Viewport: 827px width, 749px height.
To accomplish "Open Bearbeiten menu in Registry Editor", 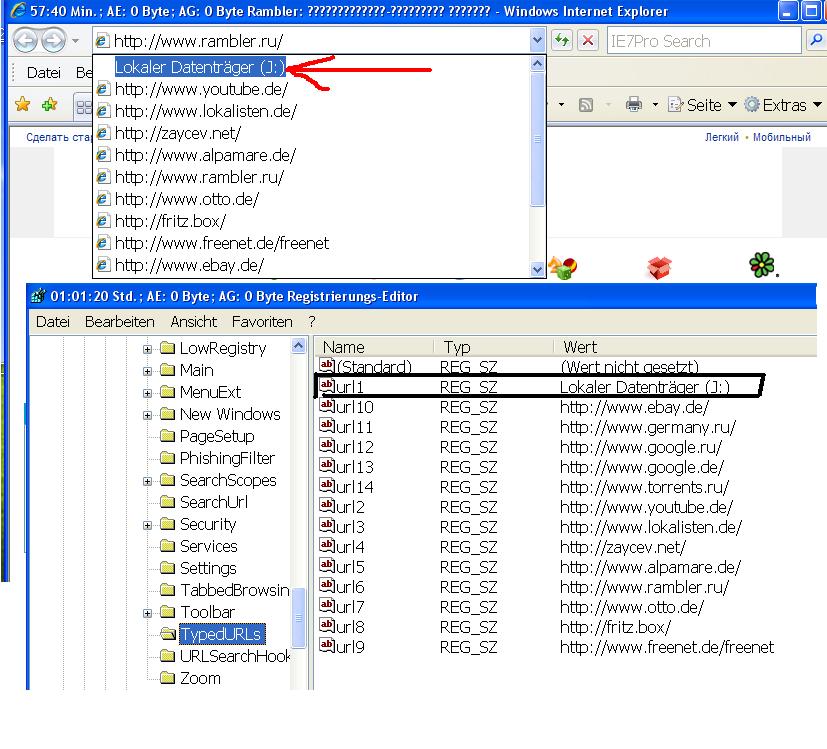I will tap(119, 322).
